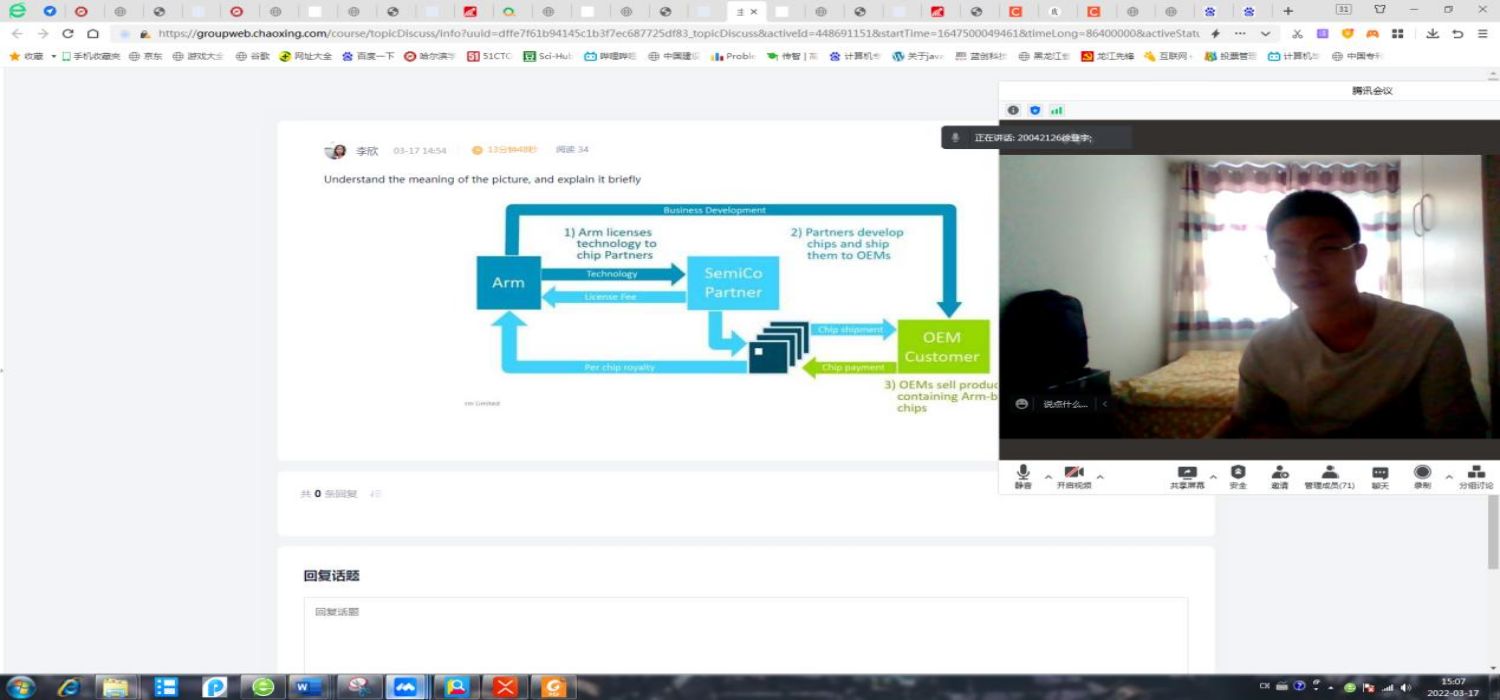Viewport: 1500px width, 700px height.
Task: Toggle the microphone mute (静音) button
Action: 1023,474
